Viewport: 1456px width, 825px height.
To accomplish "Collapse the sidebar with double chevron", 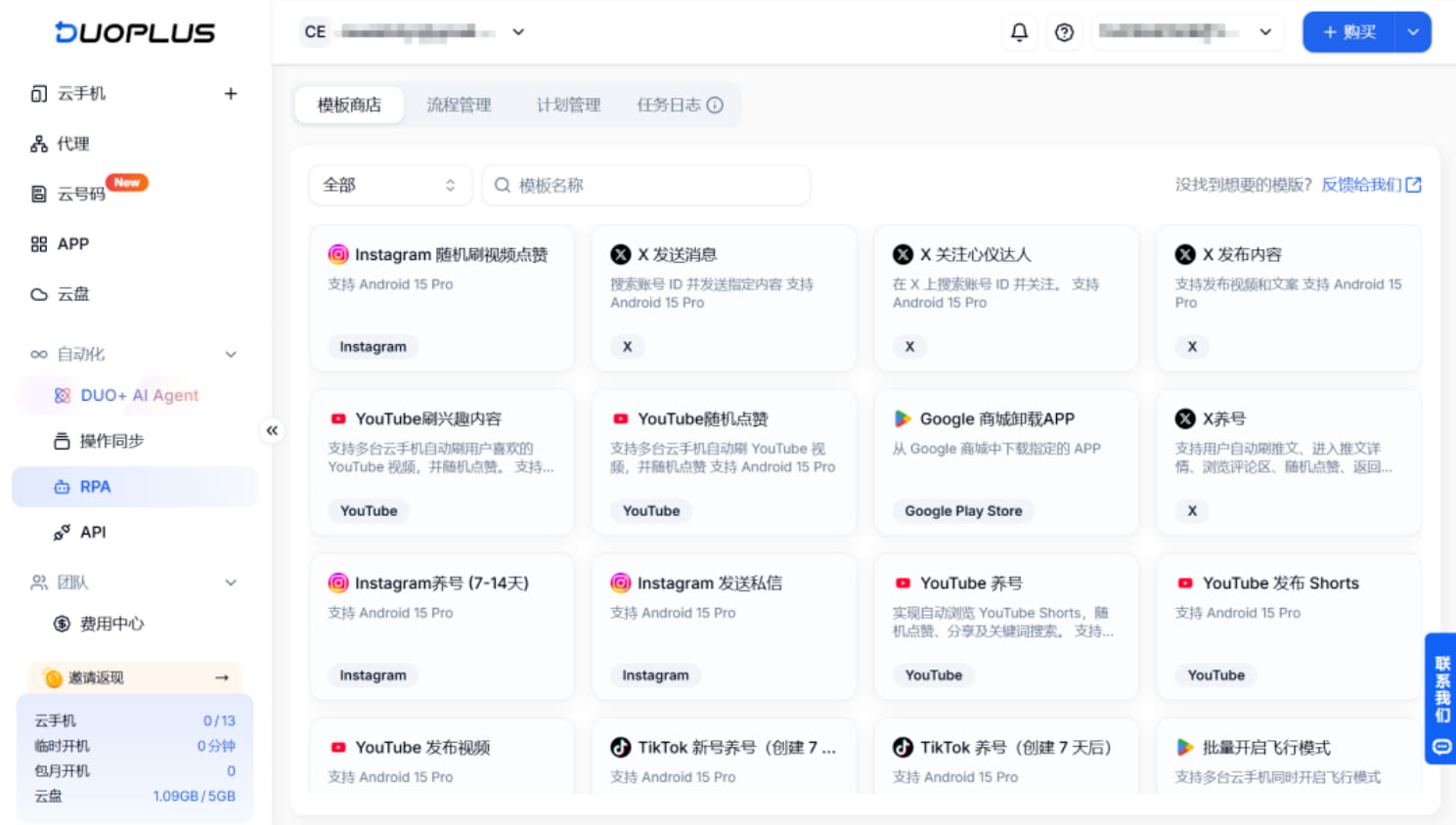I will (272, 430).
